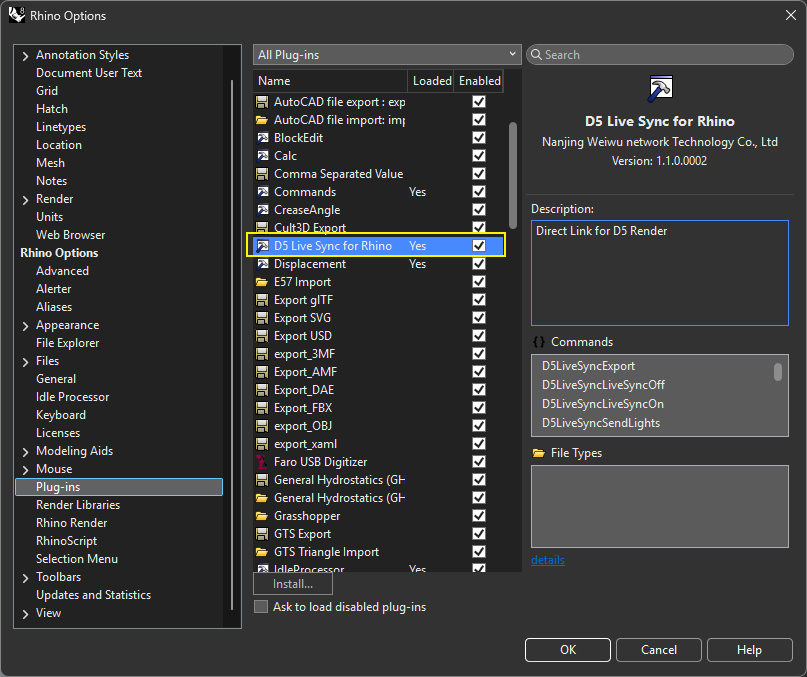The width and height of the screenshot is (807, 677).
Task: Expand the Appearance node
Action: click(x=25, y=326)
